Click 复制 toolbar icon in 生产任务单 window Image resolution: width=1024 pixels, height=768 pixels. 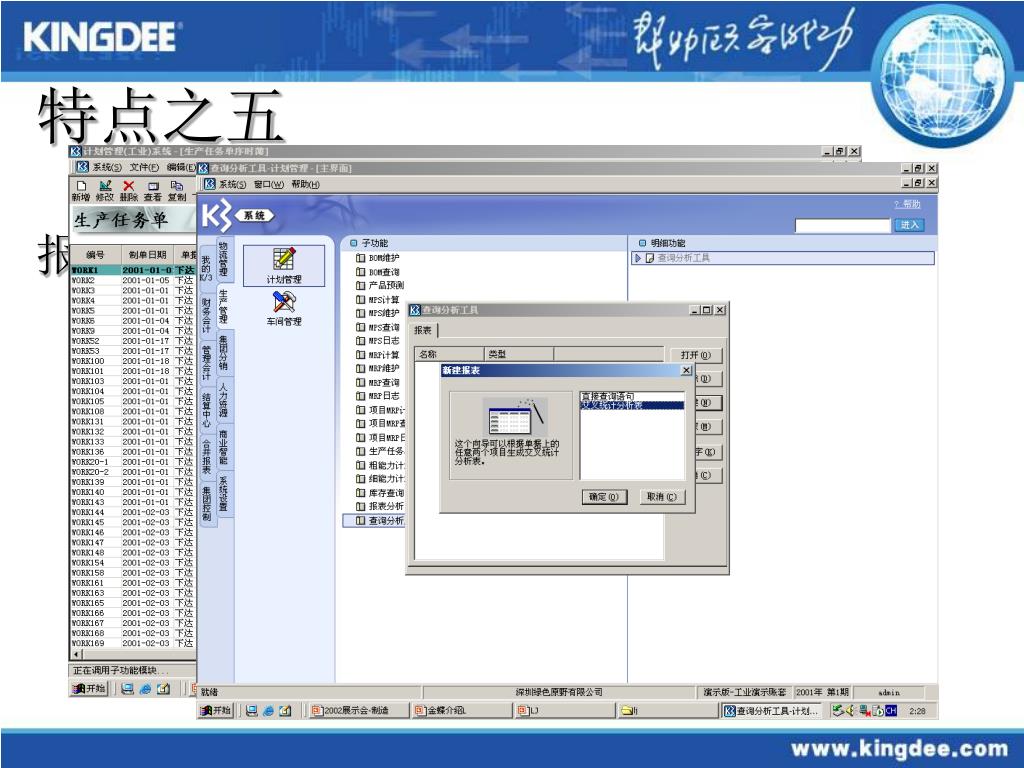click(177, 191)
